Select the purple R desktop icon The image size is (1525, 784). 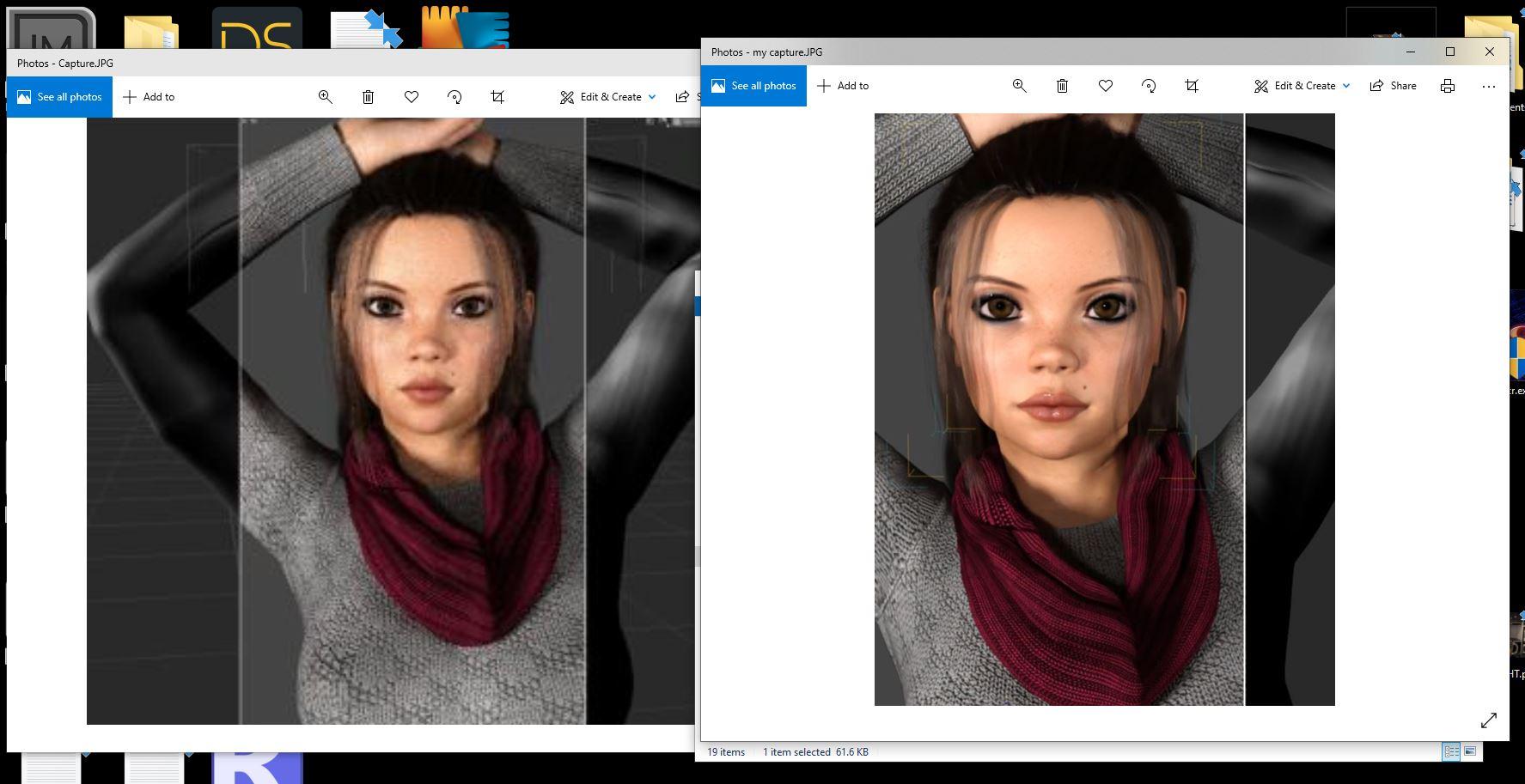(257, 768)
